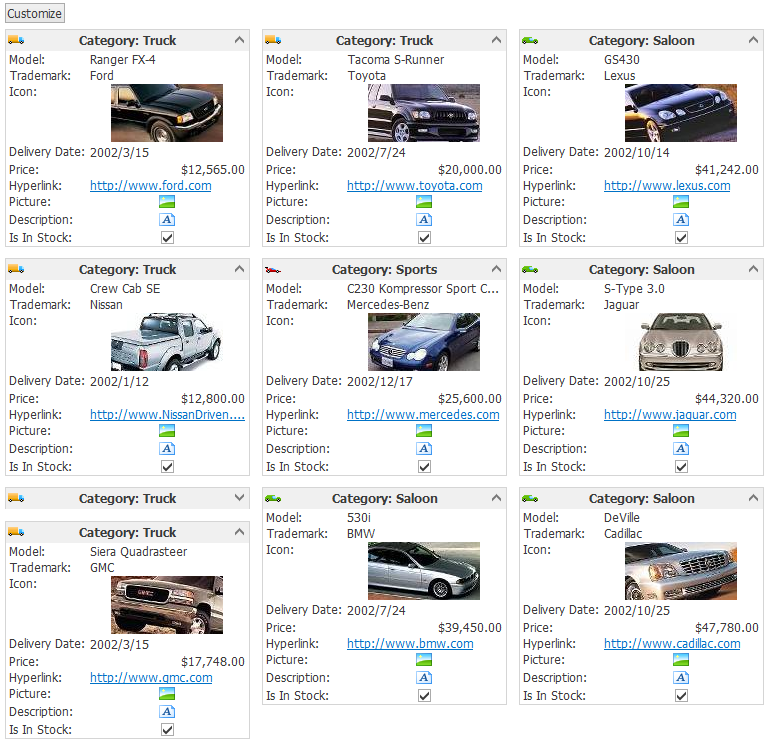Open the Description icon on Ranger FX-4 card

click(x=167, y=220)
